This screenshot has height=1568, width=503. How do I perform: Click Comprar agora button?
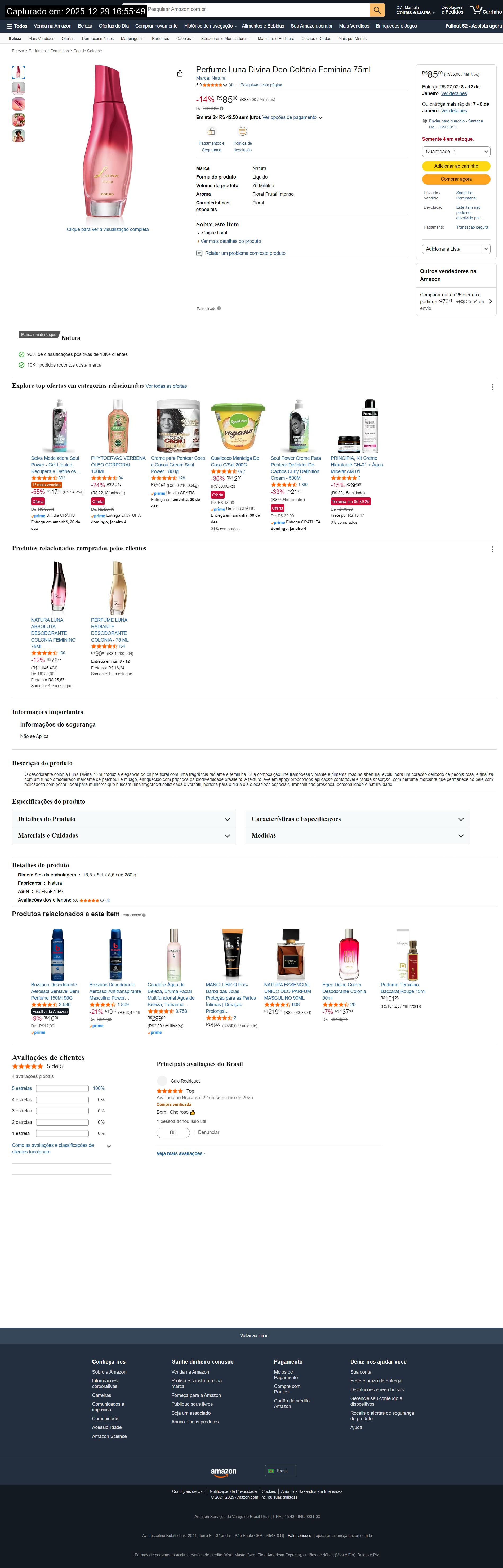pos(456,179)
